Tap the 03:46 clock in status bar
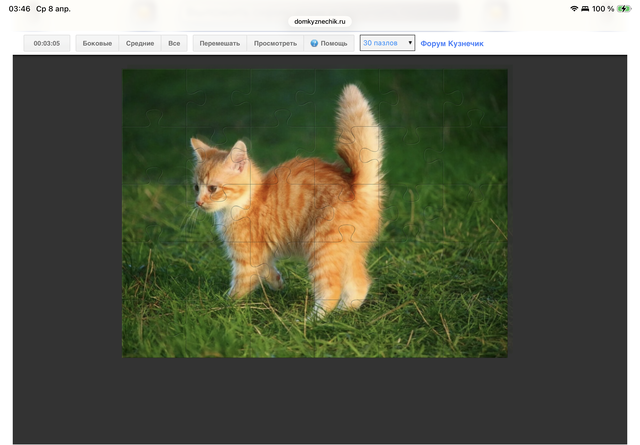 pos(19,9)
